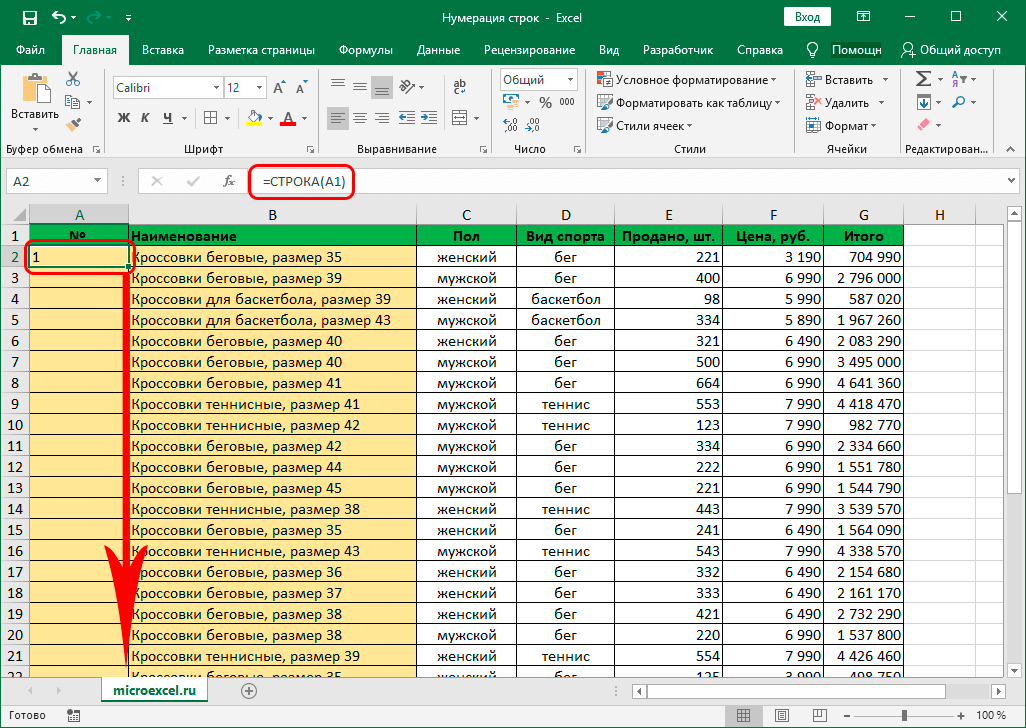
Task: Click the Comma Style 000 icon
Action: tap(567, 102)
